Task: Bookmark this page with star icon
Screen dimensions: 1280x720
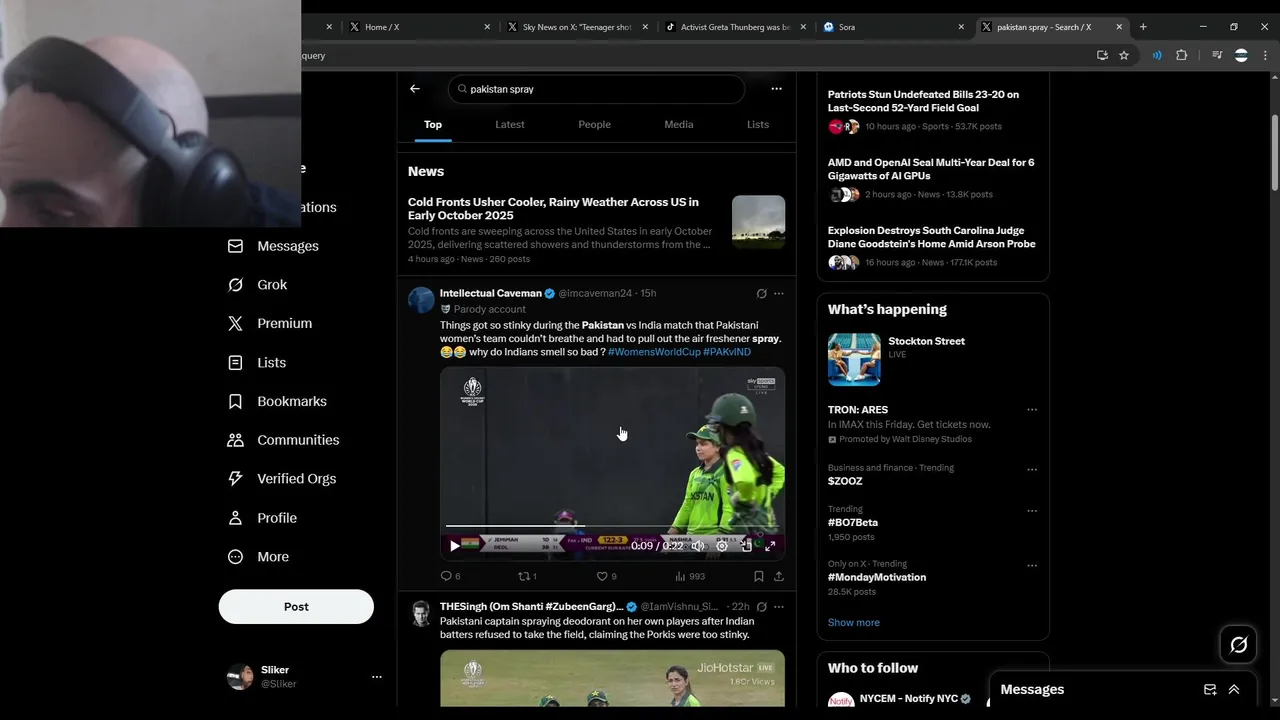Action: click(1124, 56)
